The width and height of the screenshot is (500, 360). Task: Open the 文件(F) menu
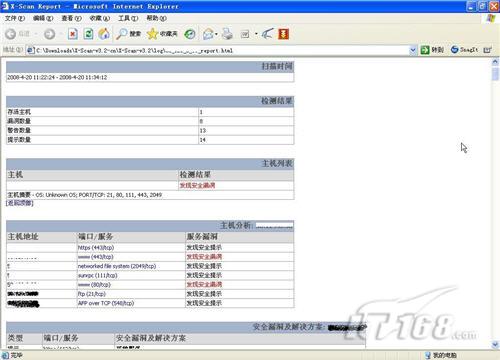click(15, 18)
